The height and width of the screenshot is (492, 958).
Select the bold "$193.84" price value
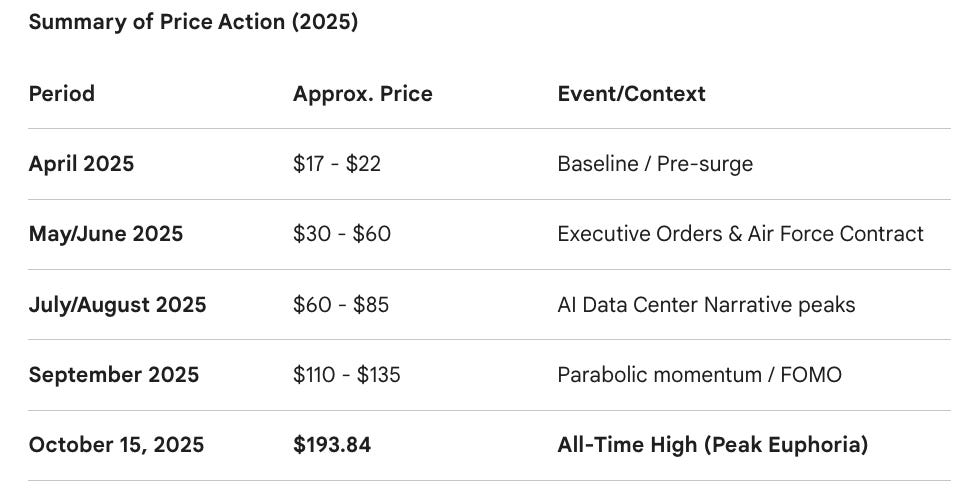331,445
